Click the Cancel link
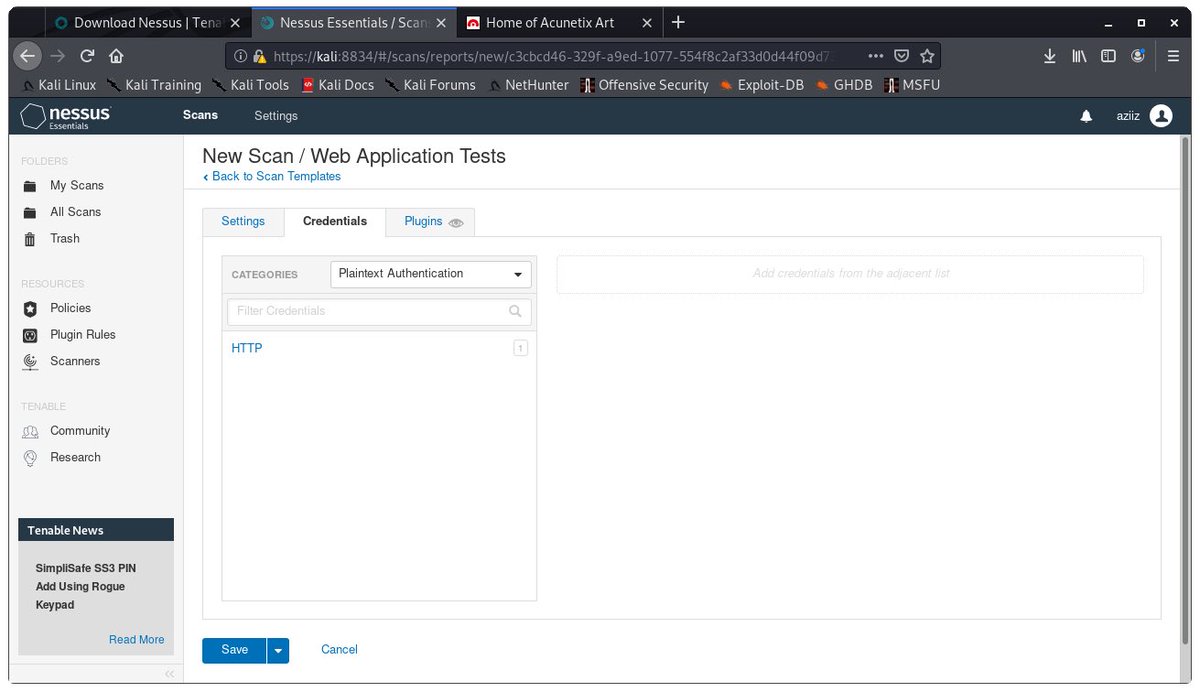1200x692 pixels. [339, 650]
